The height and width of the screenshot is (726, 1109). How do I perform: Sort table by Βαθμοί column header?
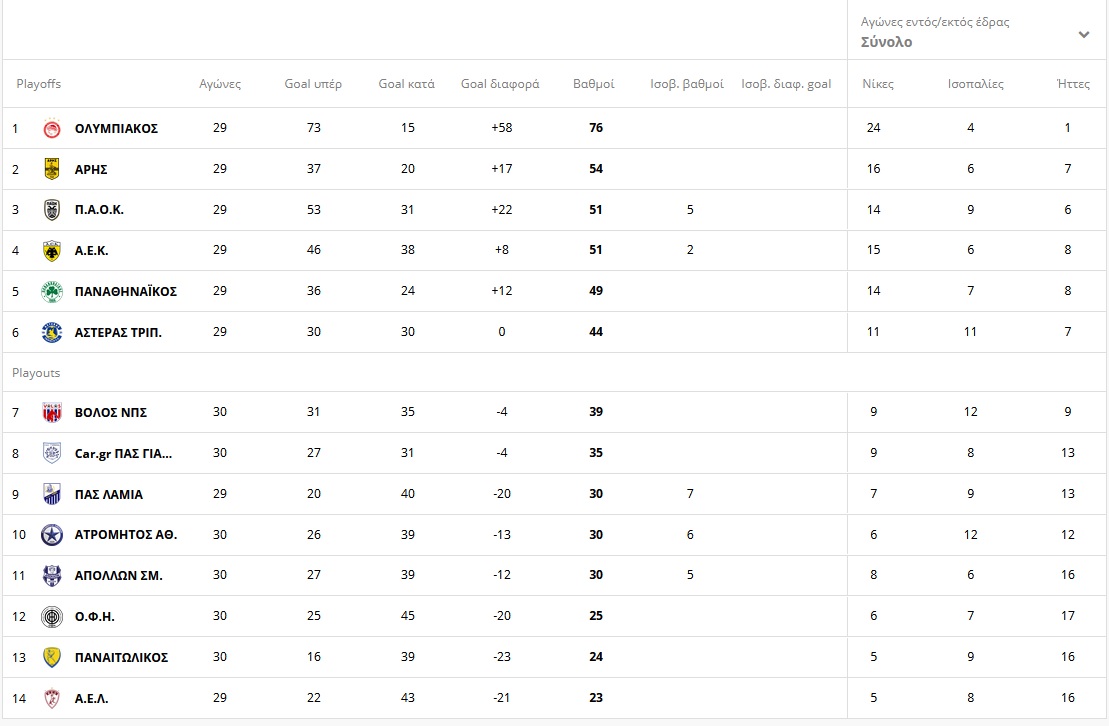click(593, 84)
